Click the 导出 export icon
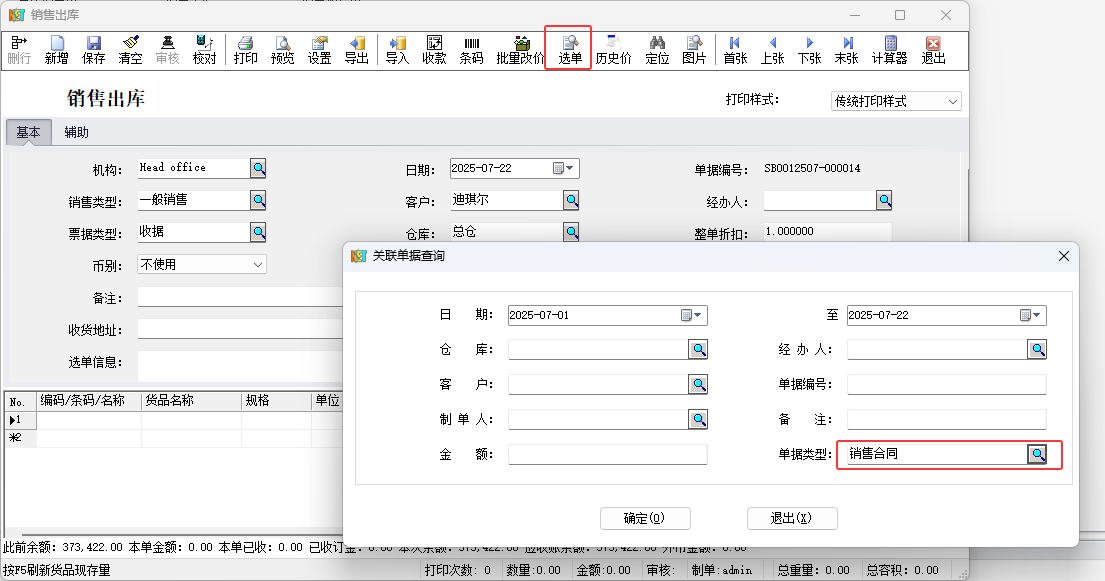The width and height of the screenshot is (1105, 581). coord(356,49)
